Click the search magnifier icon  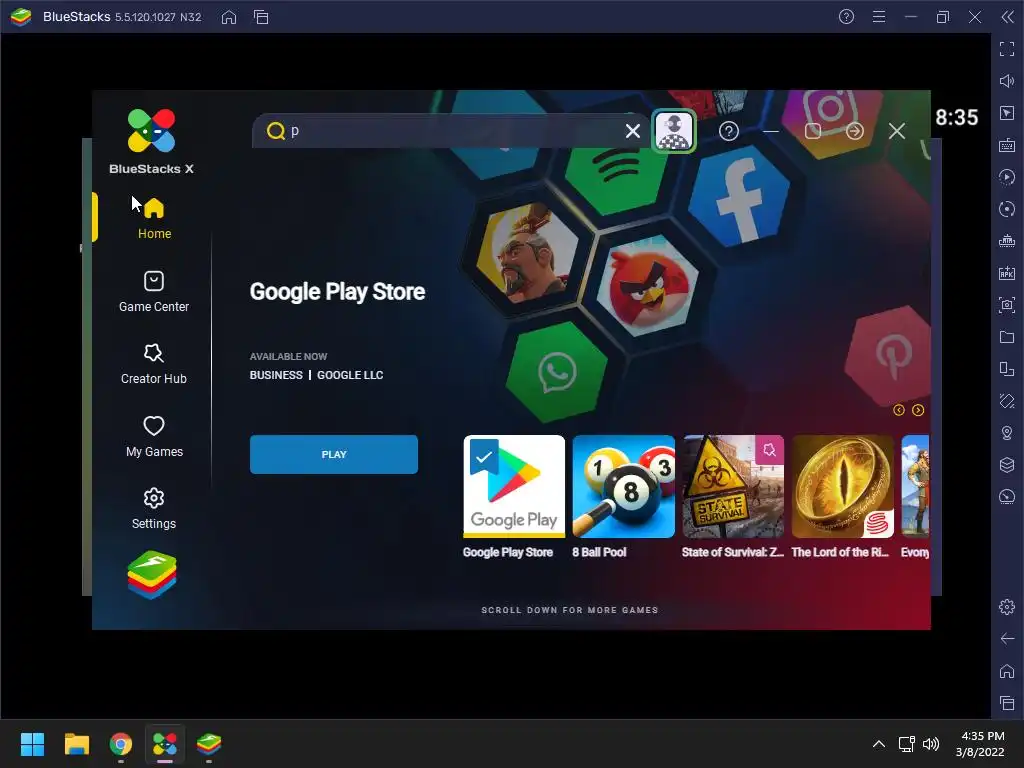276,131
